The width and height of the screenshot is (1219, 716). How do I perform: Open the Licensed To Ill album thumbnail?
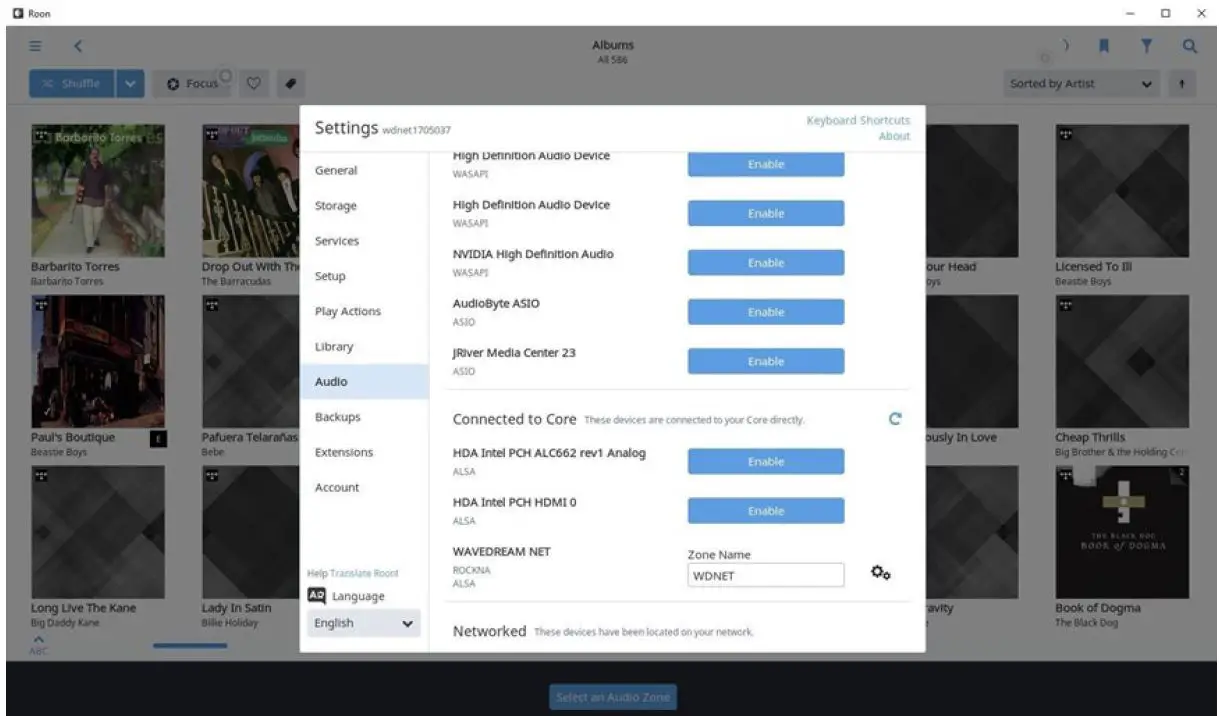[x=1122, y=190]
